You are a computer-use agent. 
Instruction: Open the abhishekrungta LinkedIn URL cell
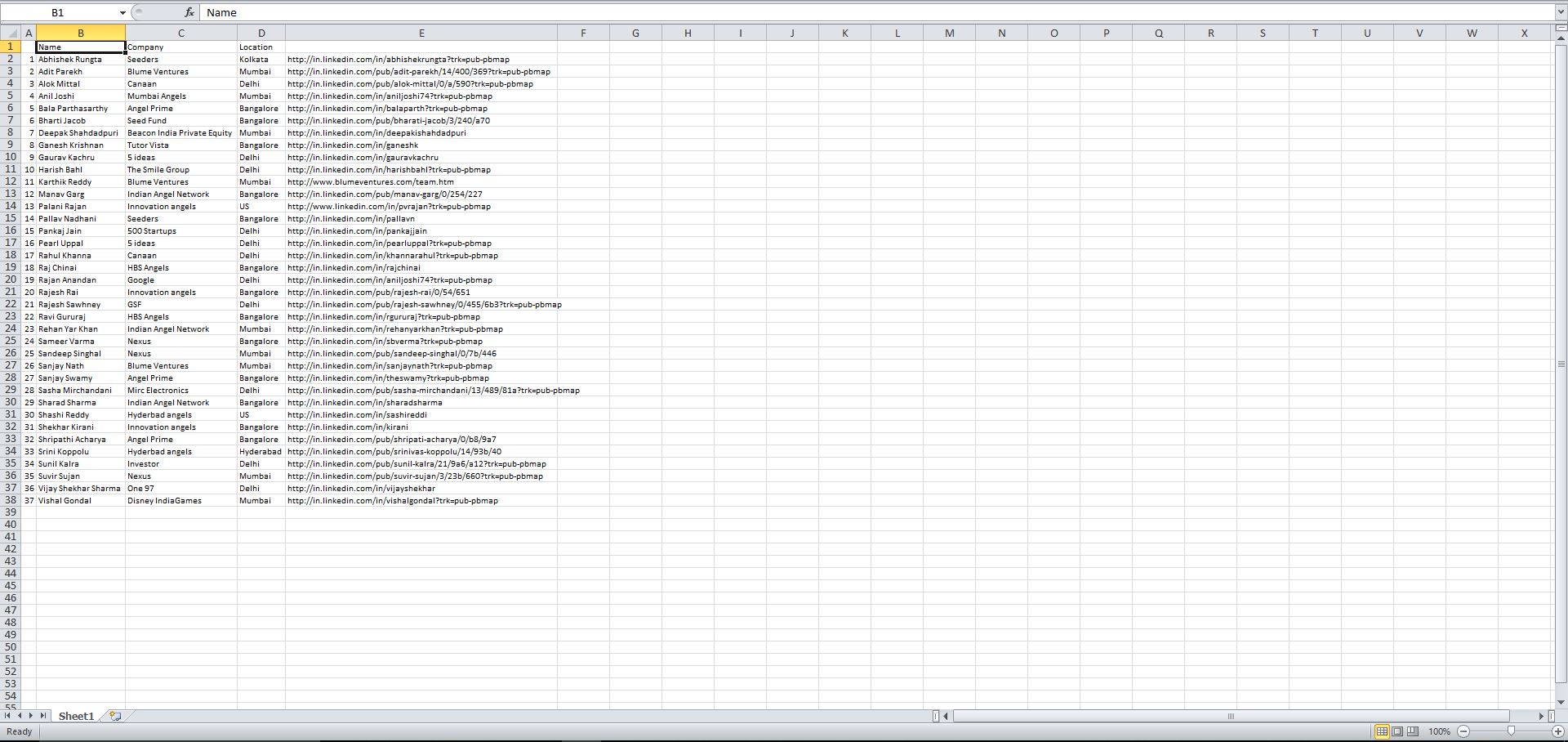pos(421,59)
